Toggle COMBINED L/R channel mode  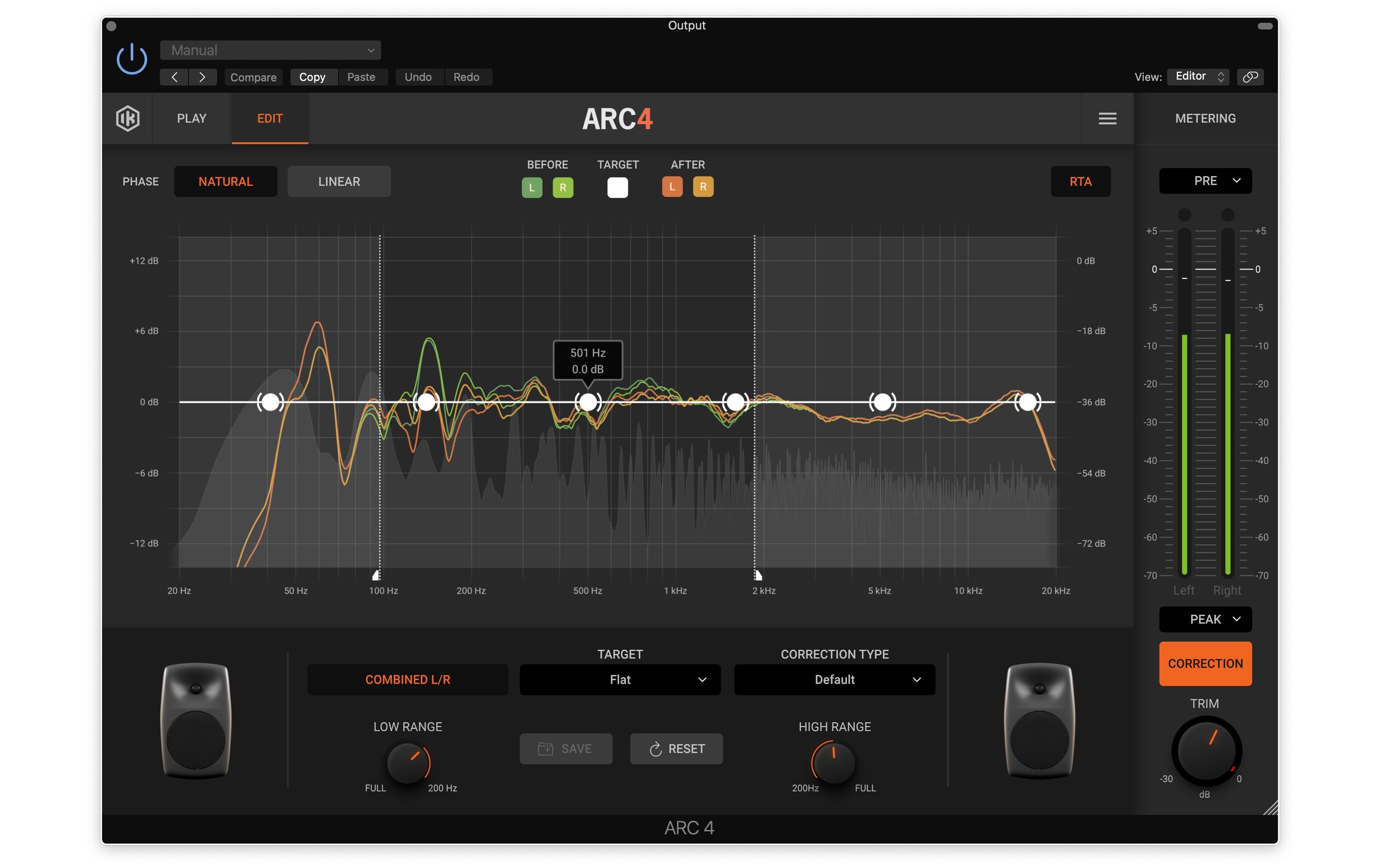tap(410, 680)
